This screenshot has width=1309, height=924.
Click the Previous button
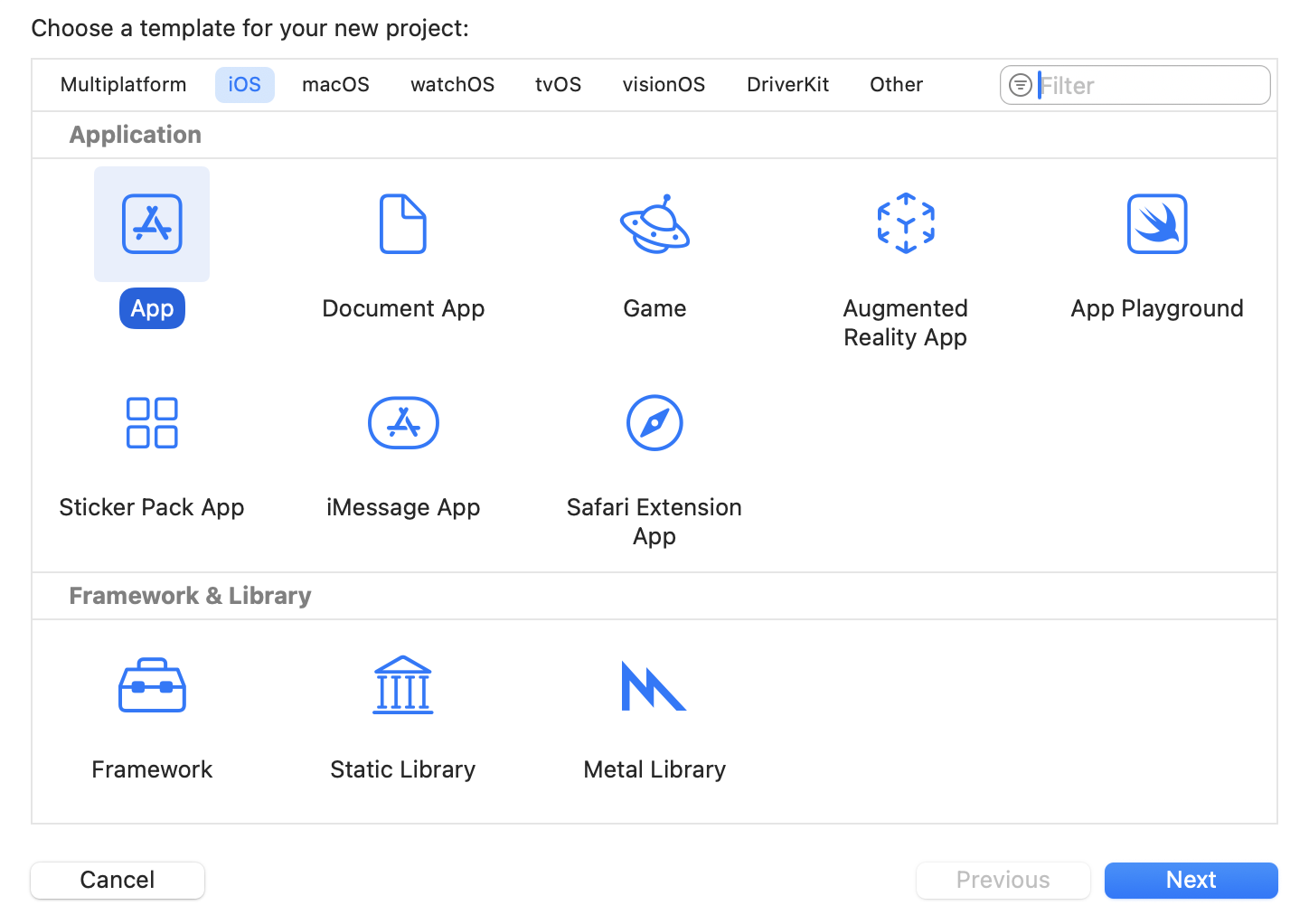(x=1003, y=880)
